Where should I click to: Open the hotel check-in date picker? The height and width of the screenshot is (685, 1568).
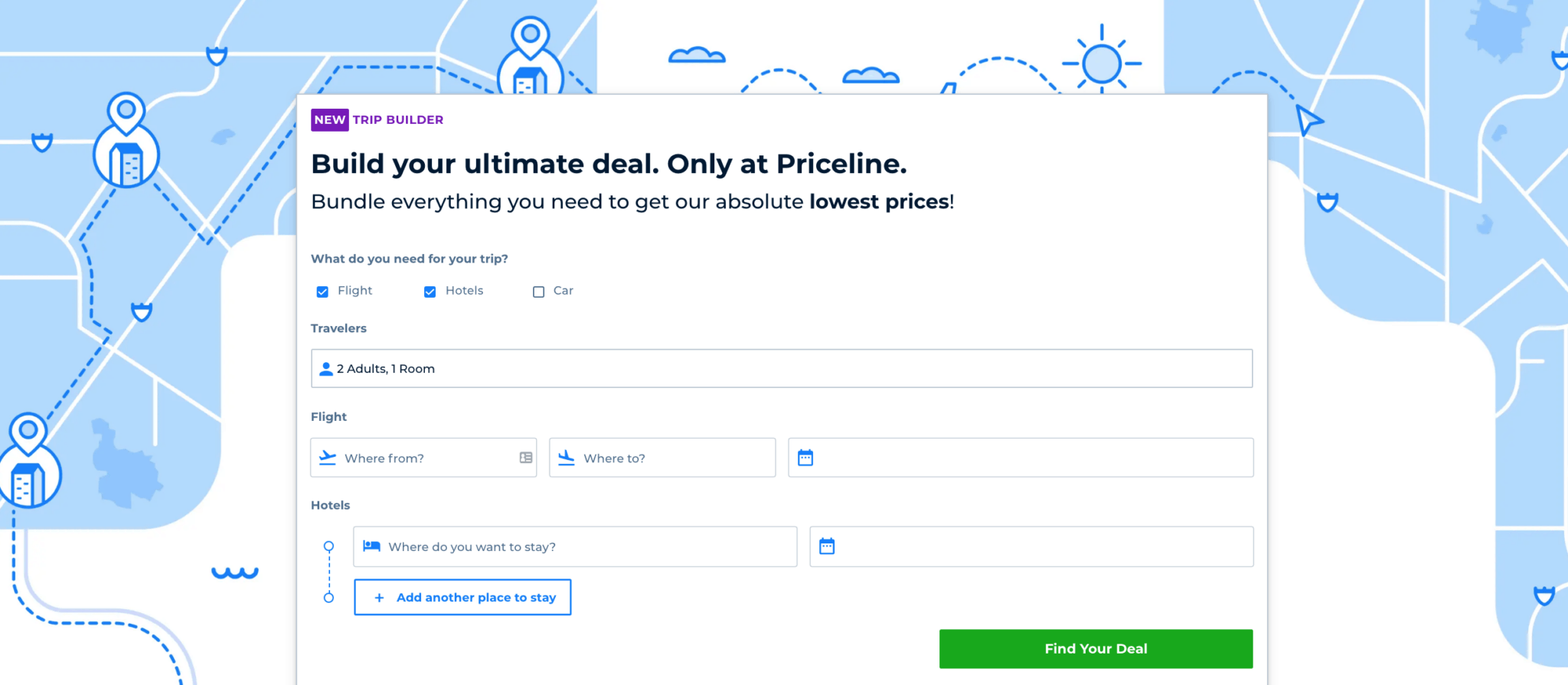tap(1031, 546)
